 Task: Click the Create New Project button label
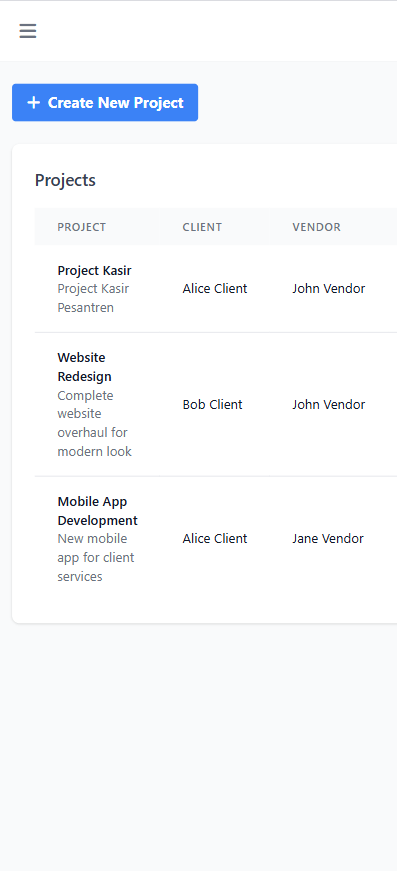[x=115, y=103]
